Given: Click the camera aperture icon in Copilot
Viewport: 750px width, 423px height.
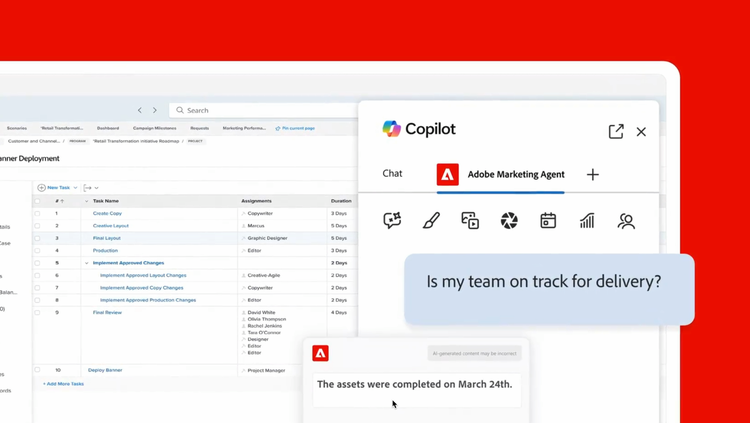Looking at the screenshot, I should 509,221.
